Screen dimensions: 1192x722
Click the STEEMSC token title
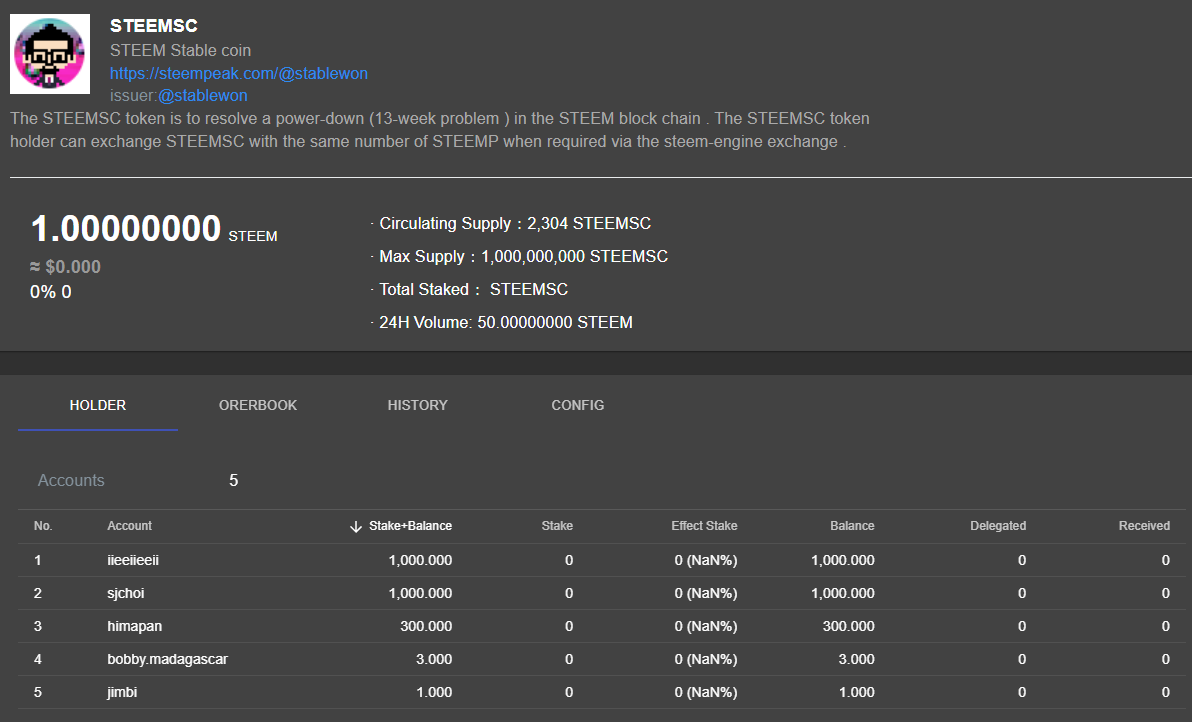coord(154,26)
